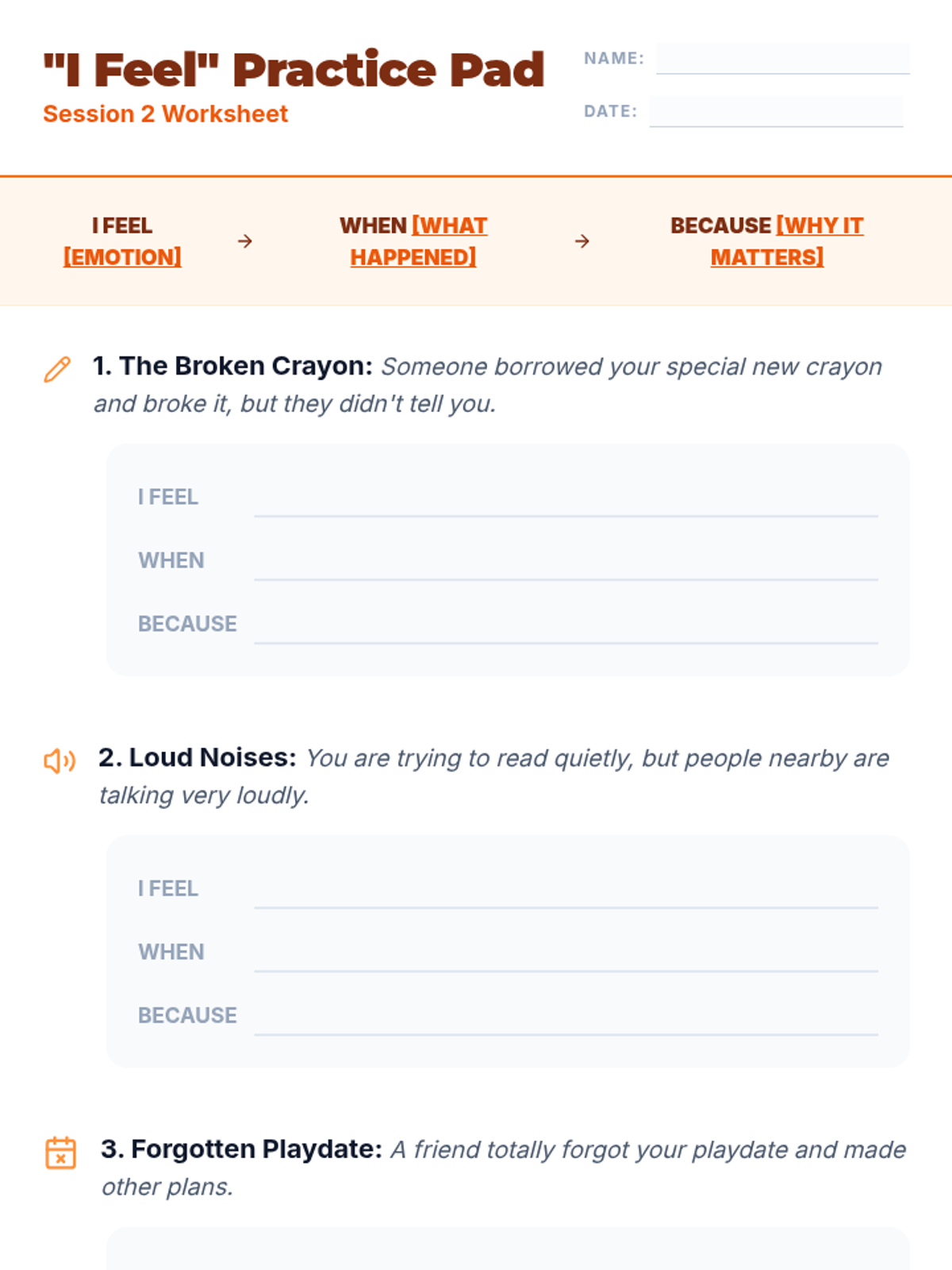Image resolution: width=952 pixels, height=1270 pixels.
Task: Click the calendar icon beside Forgotten Playdate
Action: (60, 1153)
